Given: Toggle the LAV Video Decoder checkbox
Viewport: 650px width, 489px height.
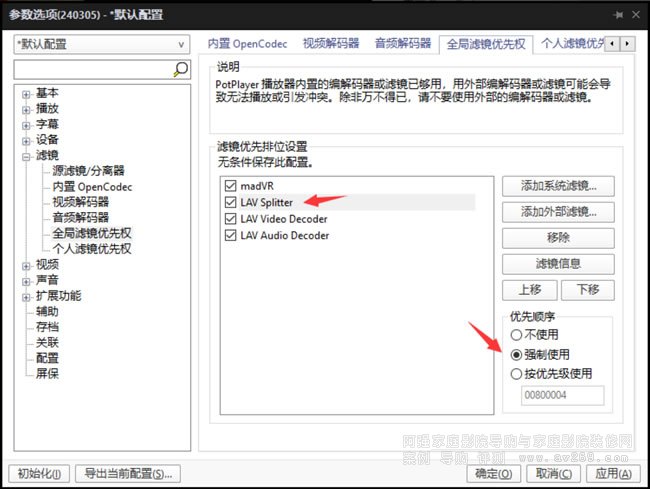Looking at the screenshot, I should click(232, 219).
